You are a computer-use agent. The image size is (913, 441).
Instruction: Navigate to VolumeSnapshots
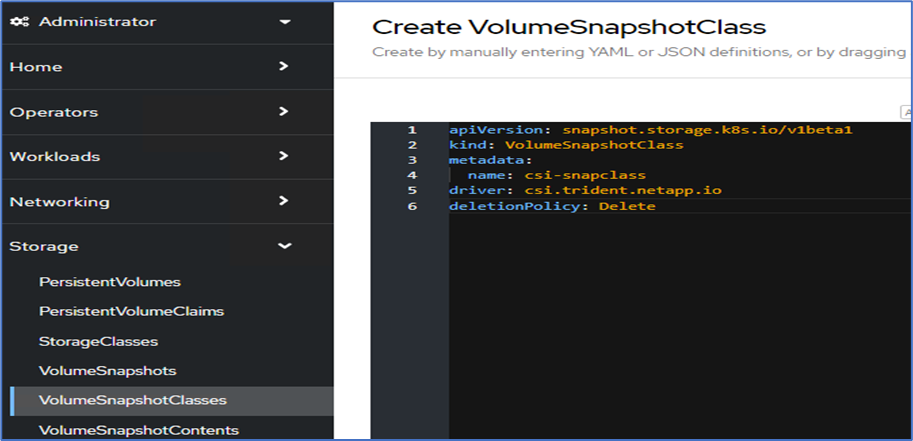tap(107, 371)
